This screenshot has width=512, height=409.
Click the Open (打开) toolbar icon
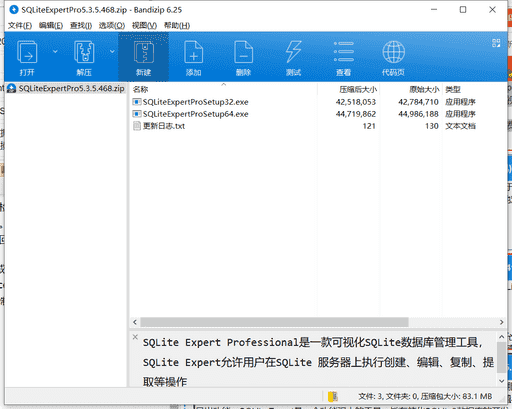point(27,52)
